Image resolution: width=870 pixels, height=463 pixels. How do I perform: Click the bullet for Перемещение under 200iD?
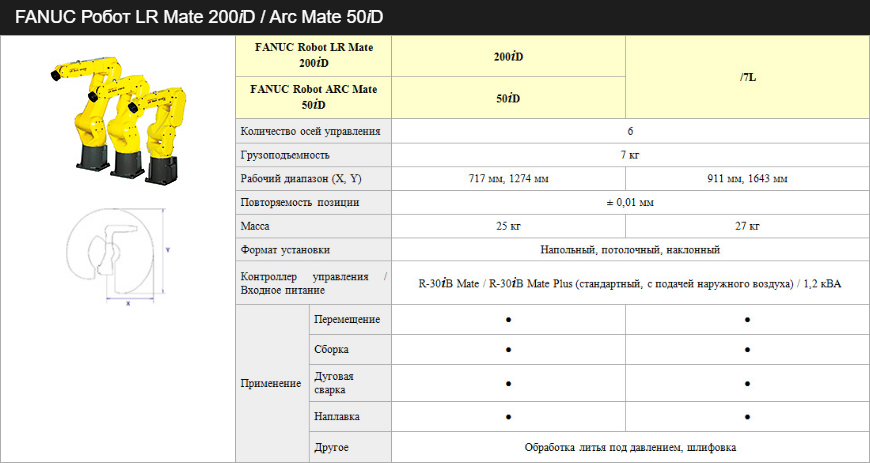[508, 319]
